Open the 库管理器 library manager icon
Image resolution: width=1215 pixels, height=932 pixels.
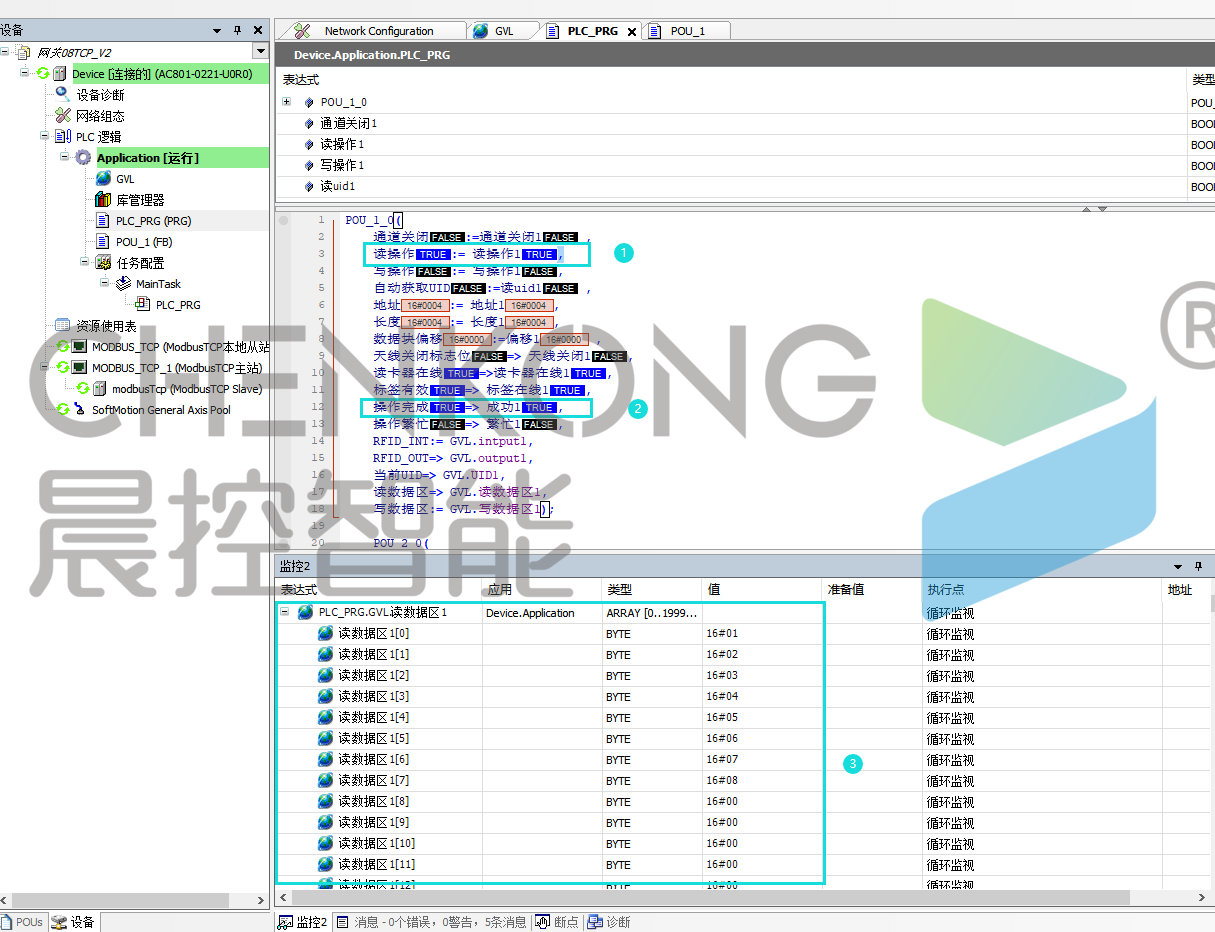pos(103,200)
